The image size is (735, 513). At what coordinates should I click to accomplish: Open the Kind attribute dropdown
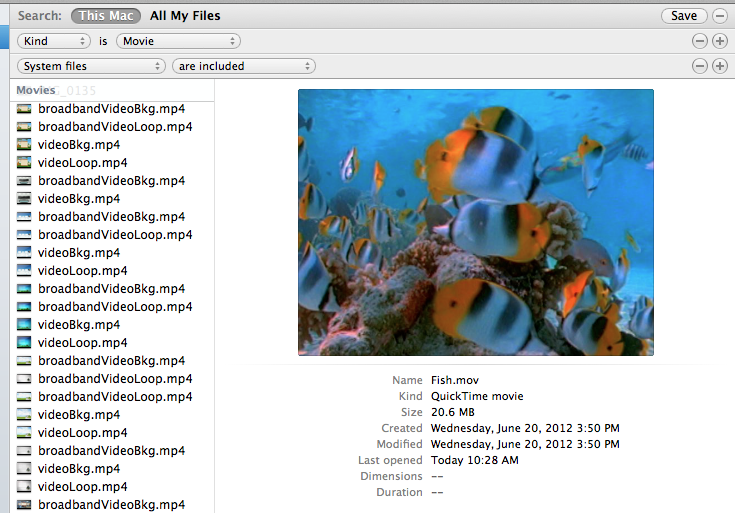click(x=54, y=41)
